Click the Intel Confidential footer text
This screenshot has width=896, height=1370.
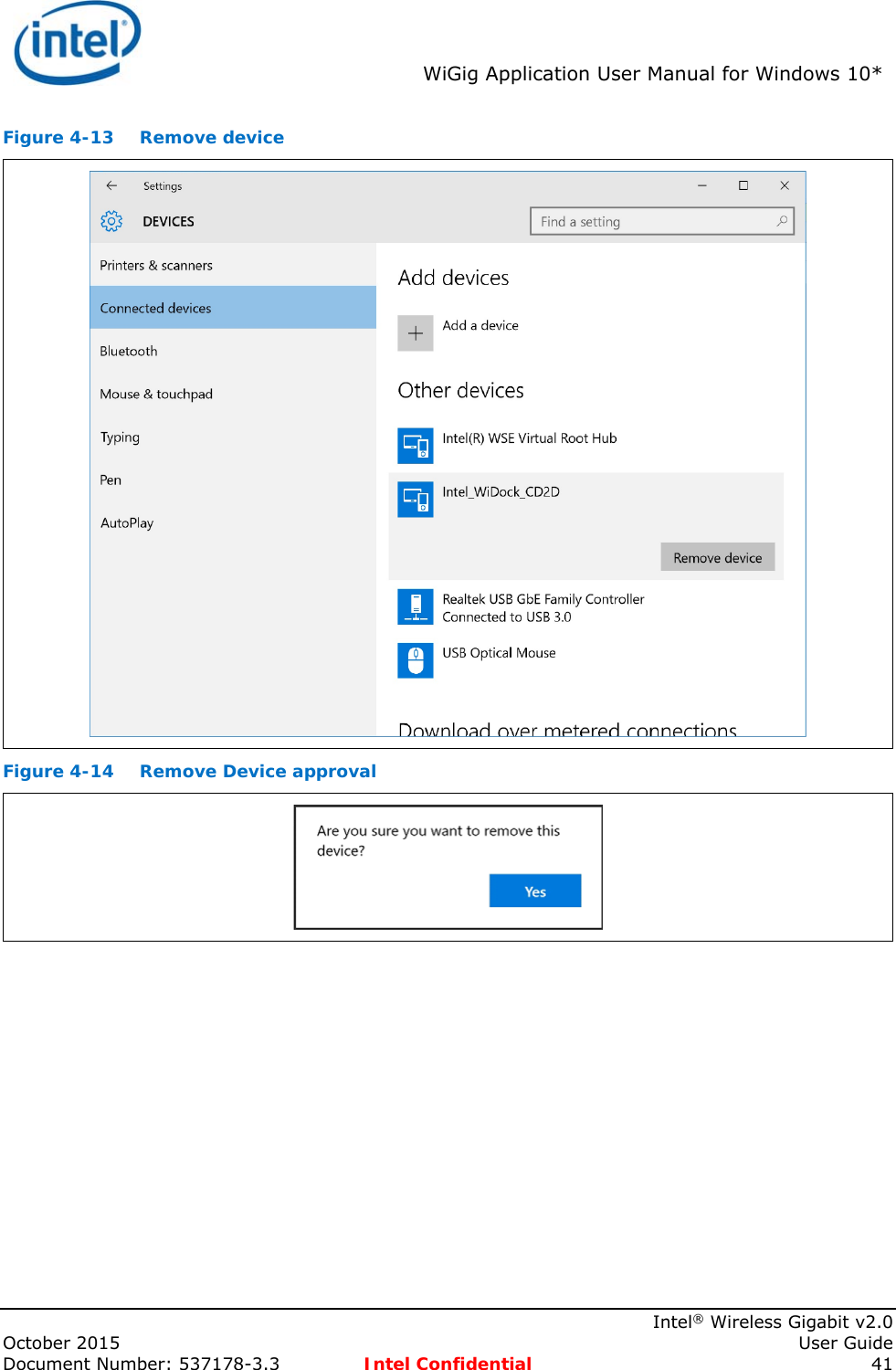click(x=448, y=1363)
